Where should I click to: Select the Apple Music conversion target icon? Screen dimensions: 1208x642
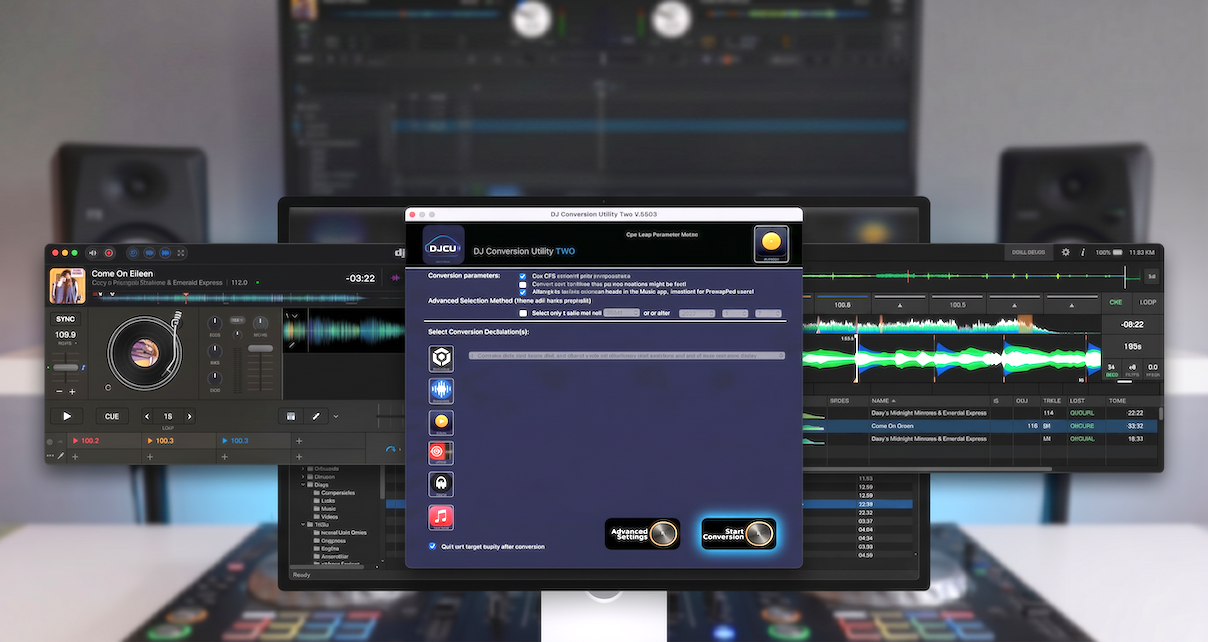pyautogui.click(x=441, y=517)
